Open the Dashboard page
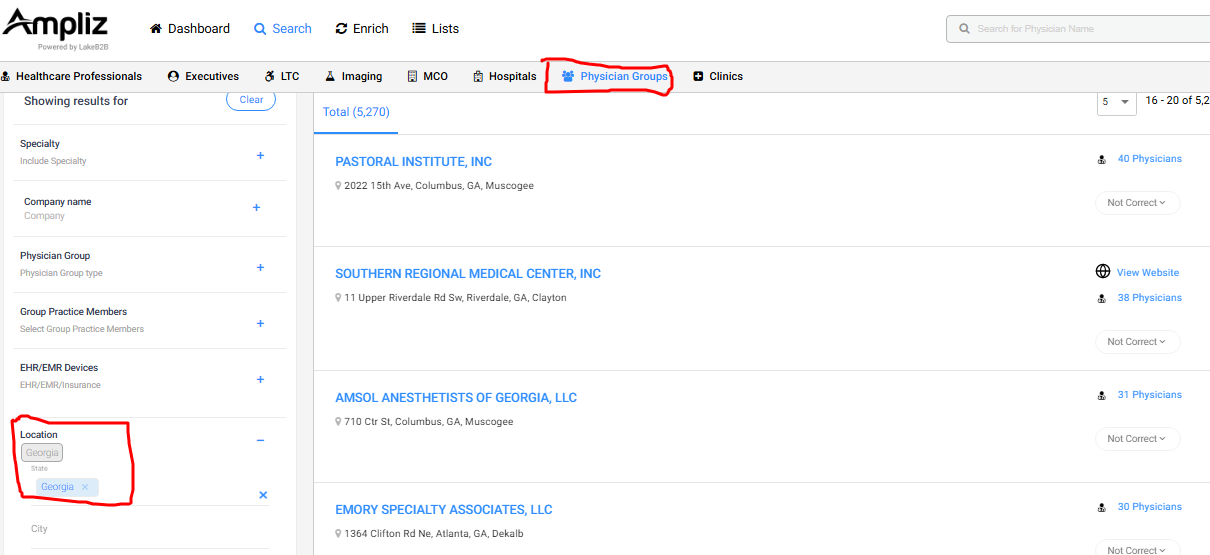Image resolution: width=1210 pixels, height=555 pixels. [x=190, y=29]
